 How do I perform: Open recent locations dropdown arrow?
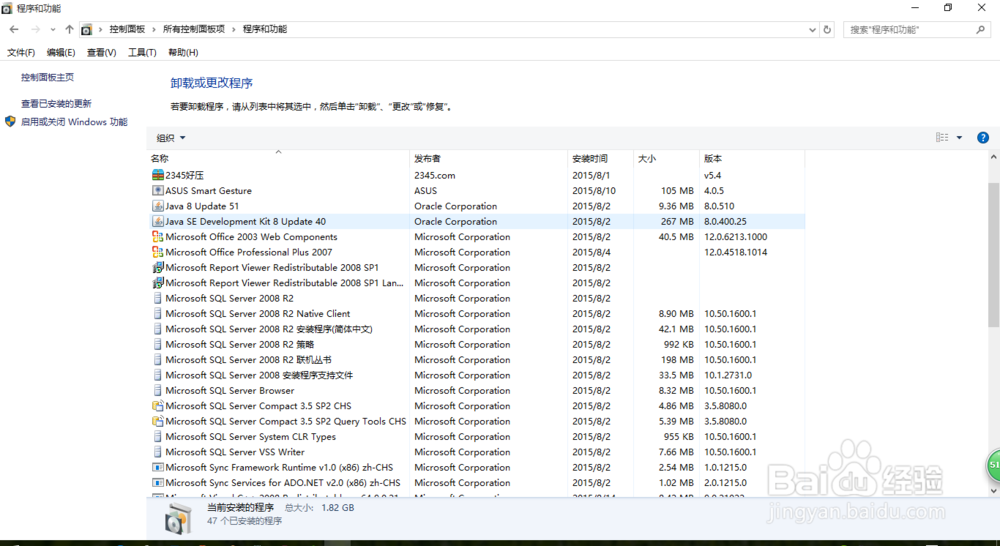click(x=53, y=29)
